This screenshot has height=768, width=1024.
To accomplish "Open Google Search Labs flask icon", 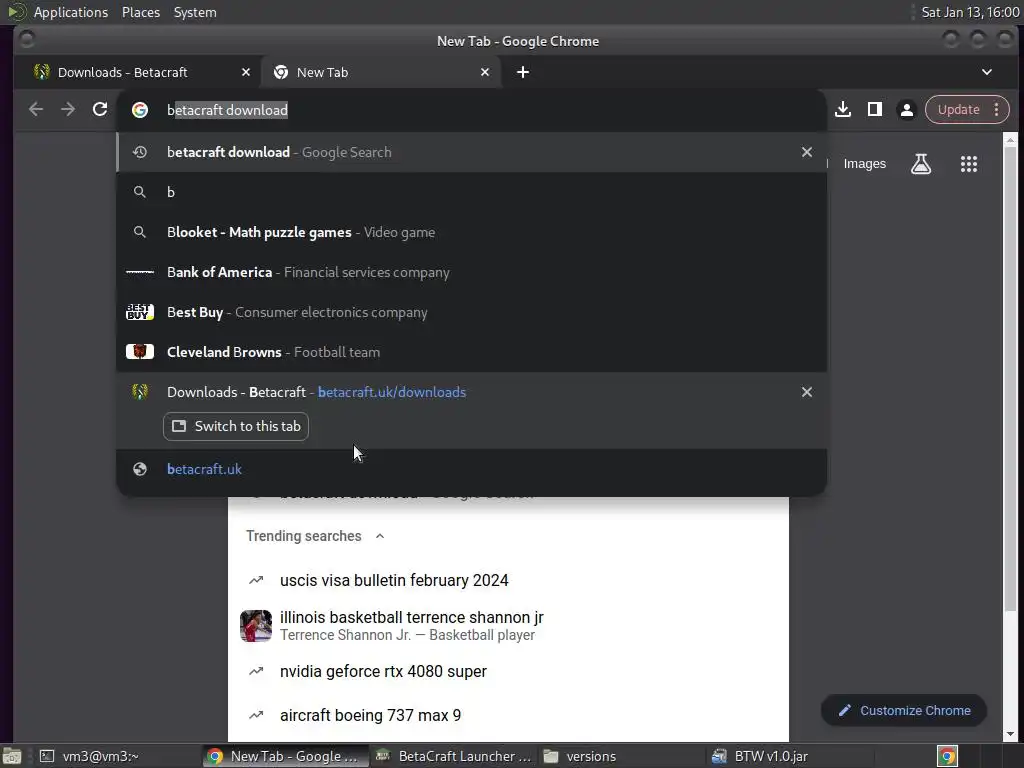I will point(921,164).
